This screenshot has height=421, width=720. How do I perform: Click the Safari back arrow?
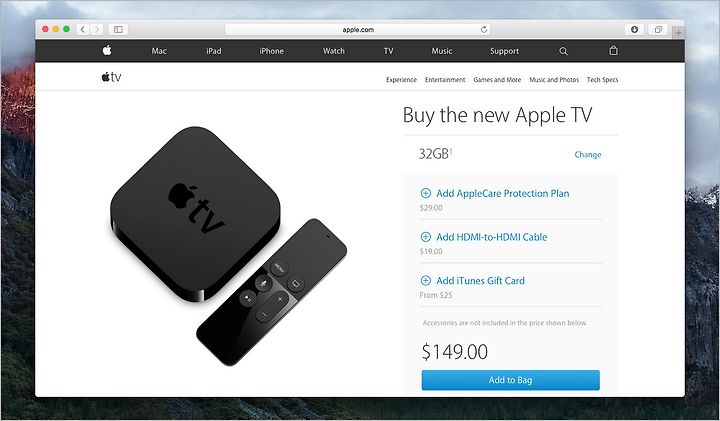(83, 29)
